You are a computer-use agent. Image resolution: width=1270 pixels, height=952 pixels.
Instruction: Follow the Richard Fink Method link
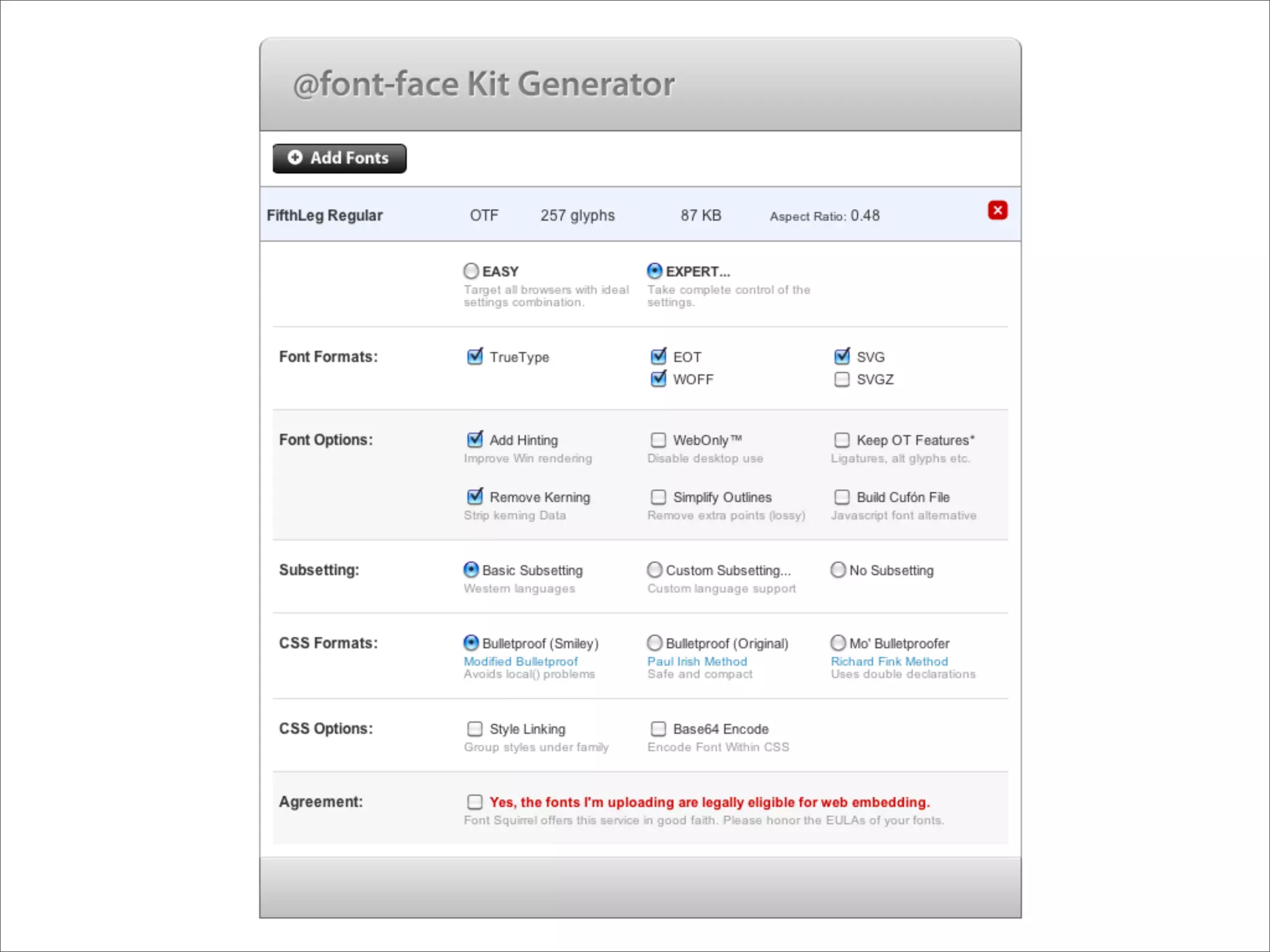pos(889,661)
